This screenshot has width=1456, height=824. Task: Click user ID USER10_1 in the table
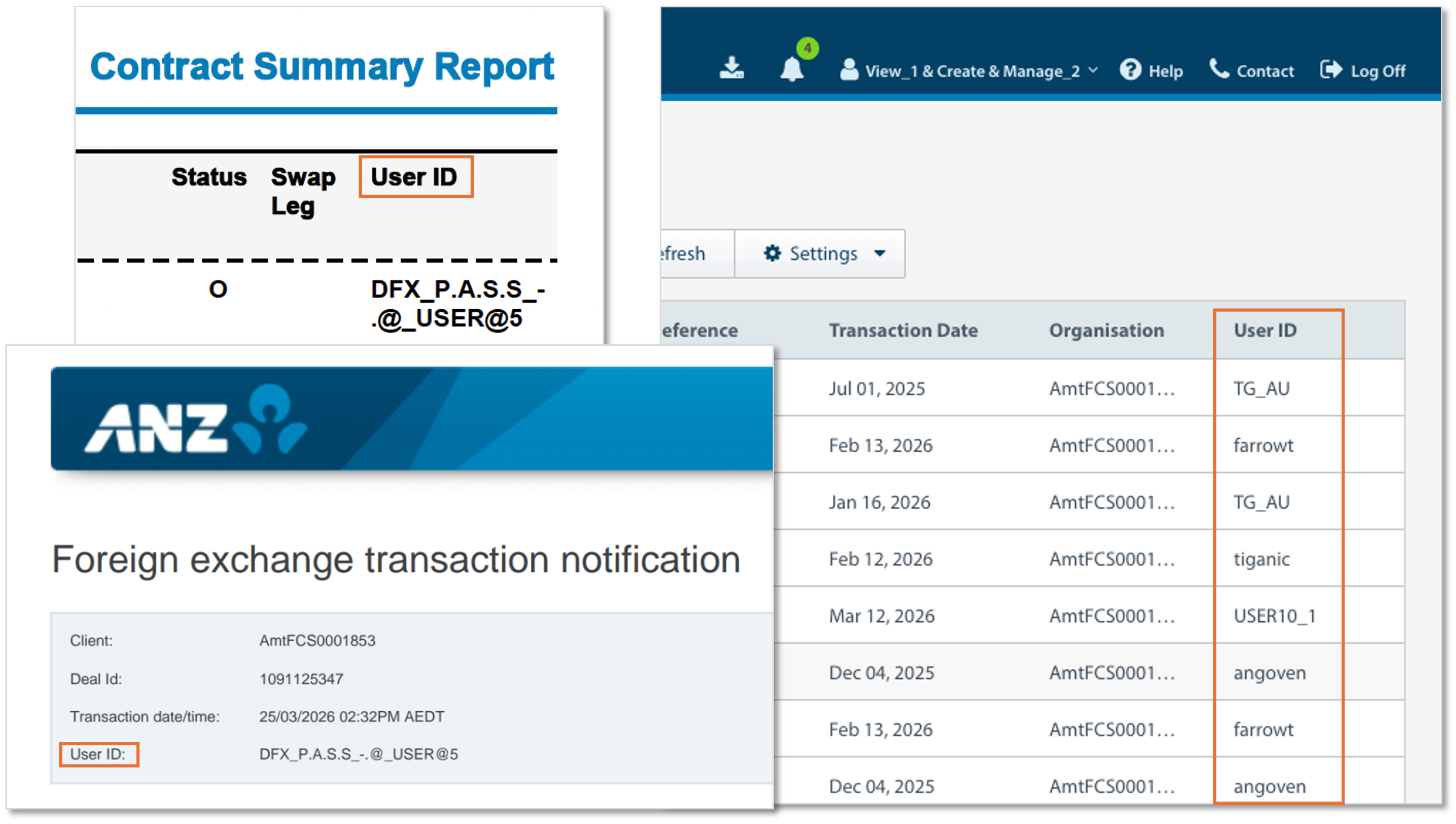pyautogui.click(x=1274, y=616)
